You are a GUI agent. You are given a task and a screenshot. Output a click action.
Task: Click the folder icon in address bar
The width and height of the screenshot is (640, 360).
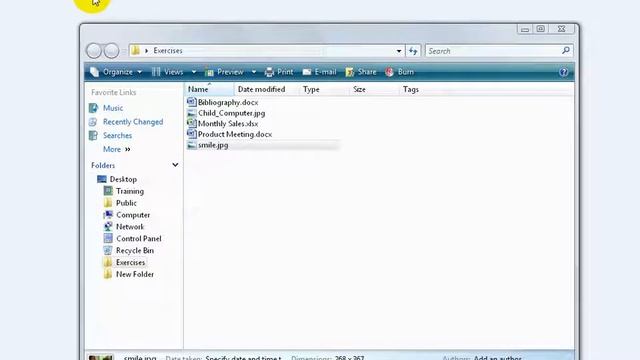tap(136, 50)
